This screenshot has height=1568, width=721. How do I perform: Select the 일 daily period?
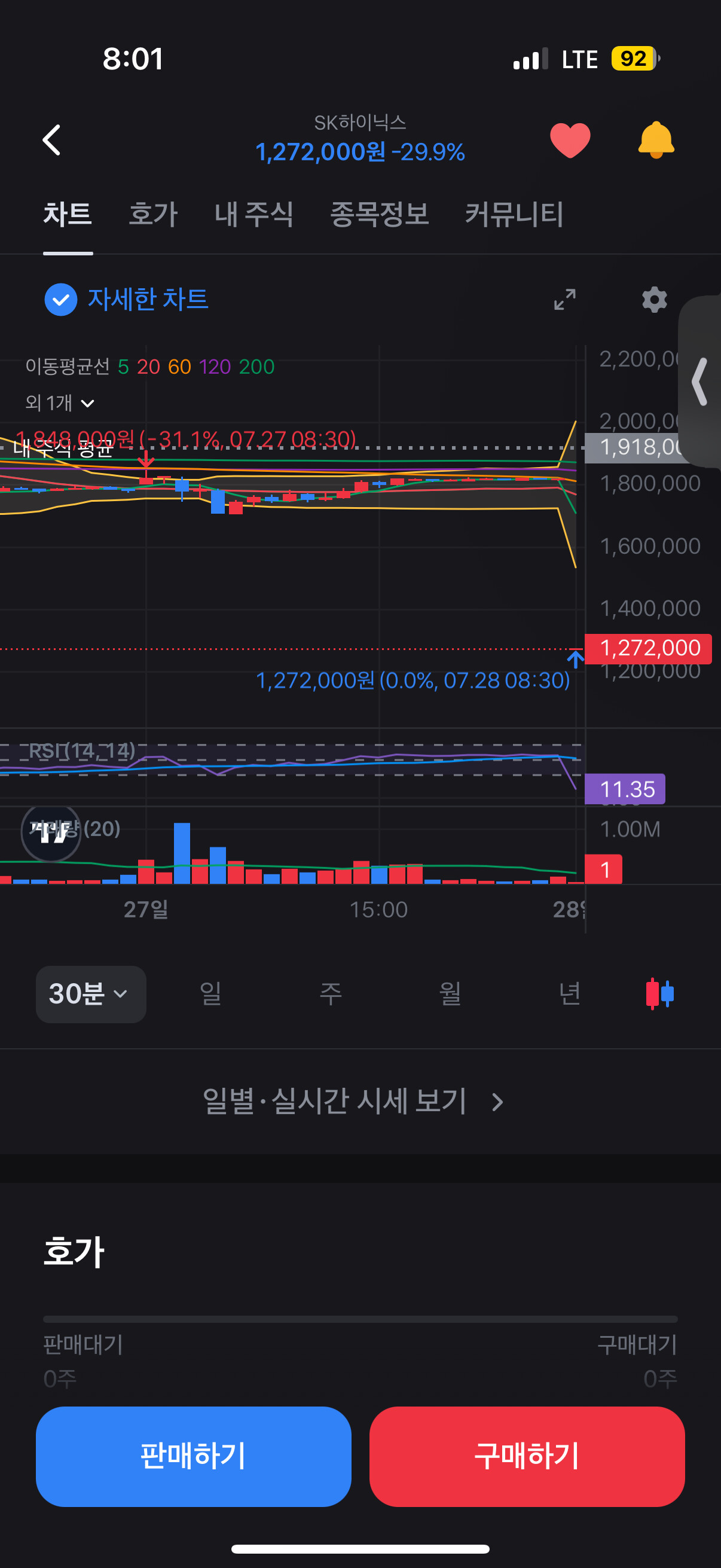click(x=210, y=993)
